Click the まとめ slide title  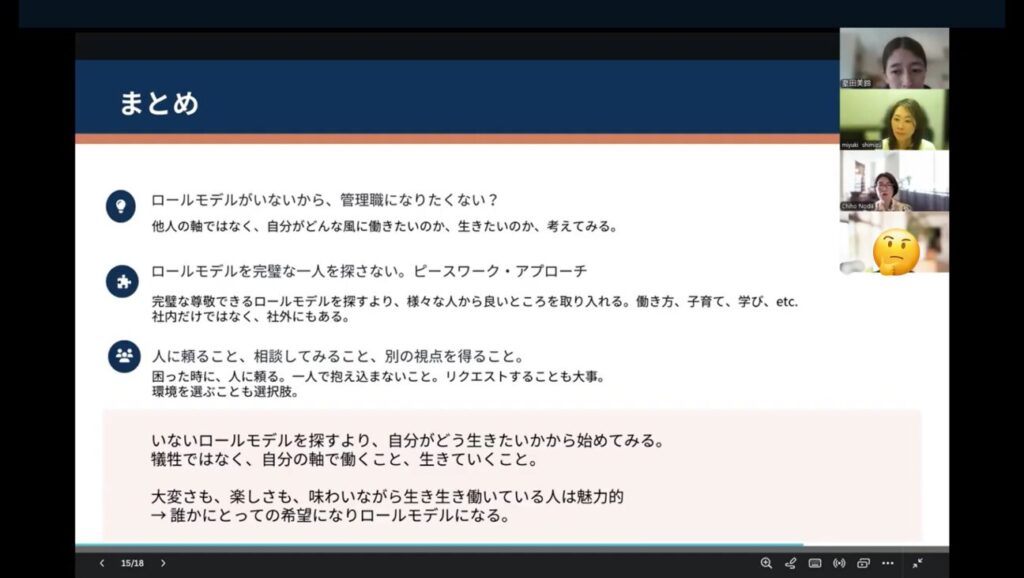(159, 103)
